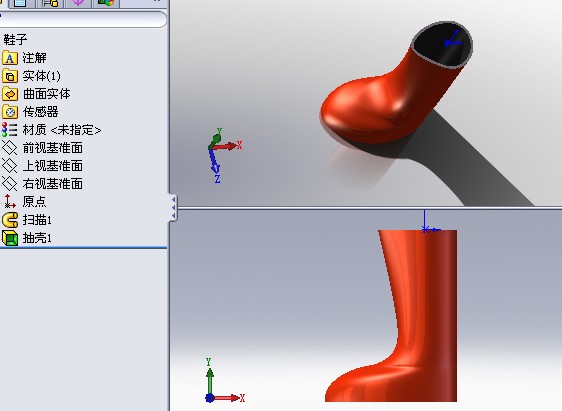Viewport: 562px width, 411px height.
Task: Click the 传感器 sensors folder icon
Action: (10, 112)
